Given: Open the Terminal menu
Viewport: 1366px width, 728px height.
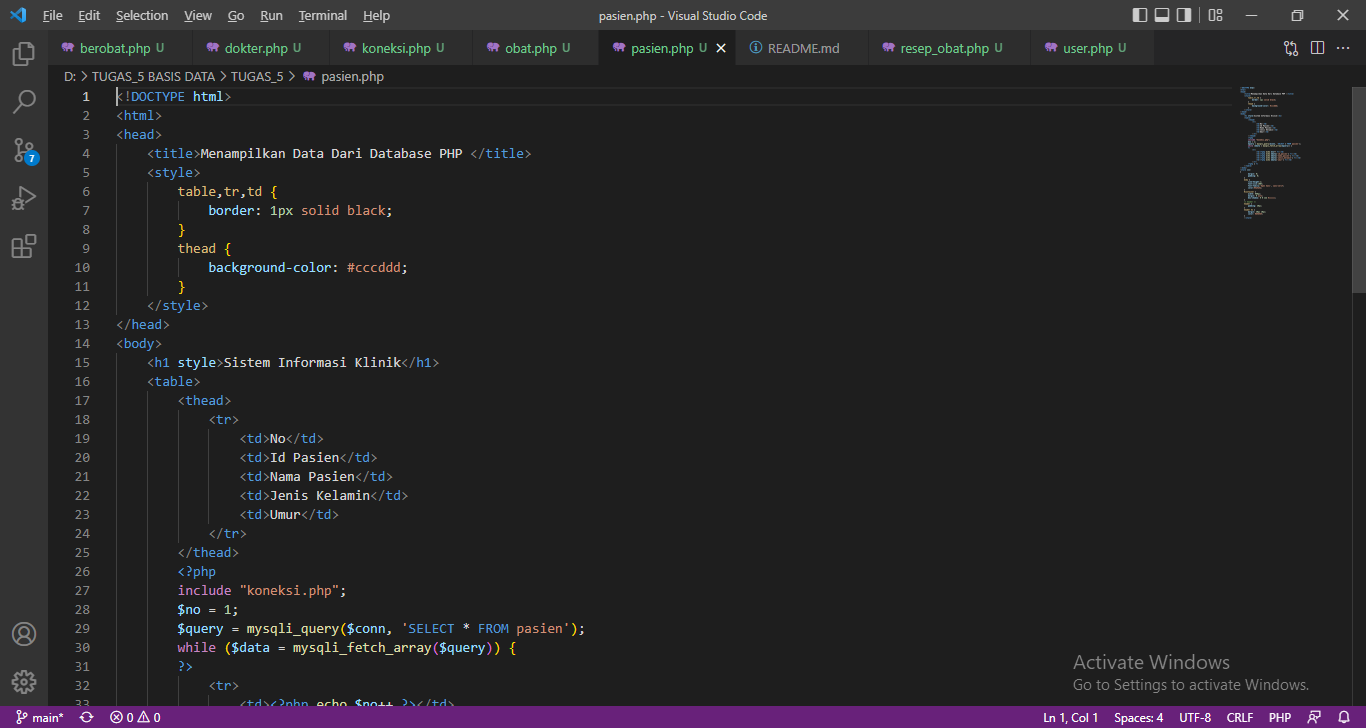Looking at the screenshot, I should pyautogui.click(x=322, y=15).
